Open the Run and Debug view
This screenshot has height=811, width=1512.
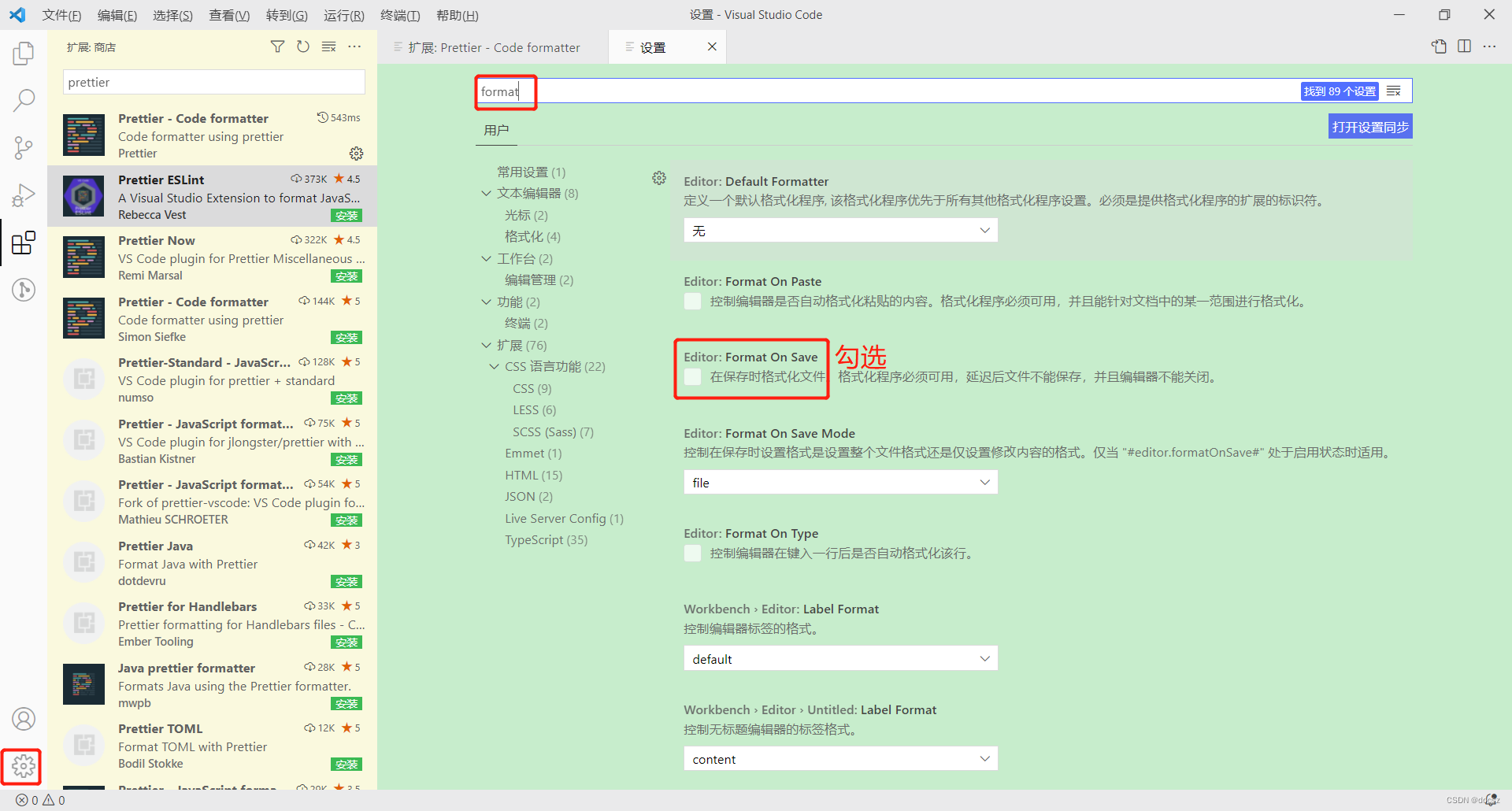click(x=24, y=194)
